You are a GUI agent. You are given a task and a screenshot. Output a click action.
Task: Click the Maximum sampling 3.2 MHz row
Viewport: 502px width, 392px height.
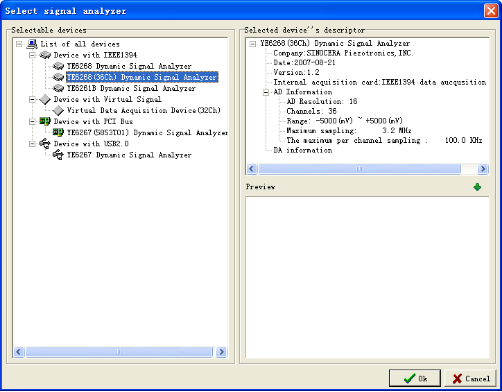(x=349, y=130)
